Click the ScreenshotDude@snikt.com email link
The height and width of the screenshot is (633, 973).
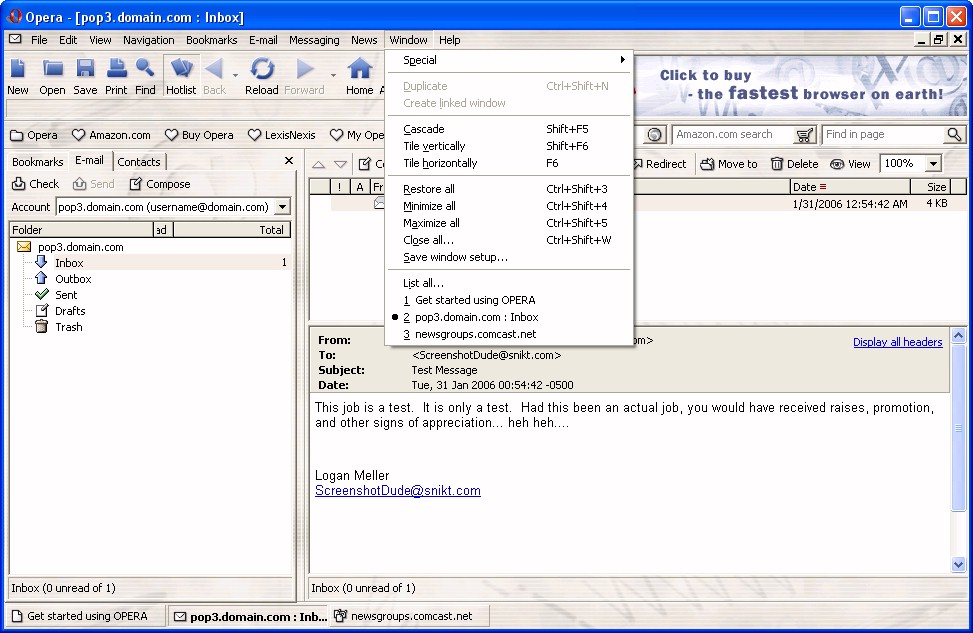click(398, 490)
